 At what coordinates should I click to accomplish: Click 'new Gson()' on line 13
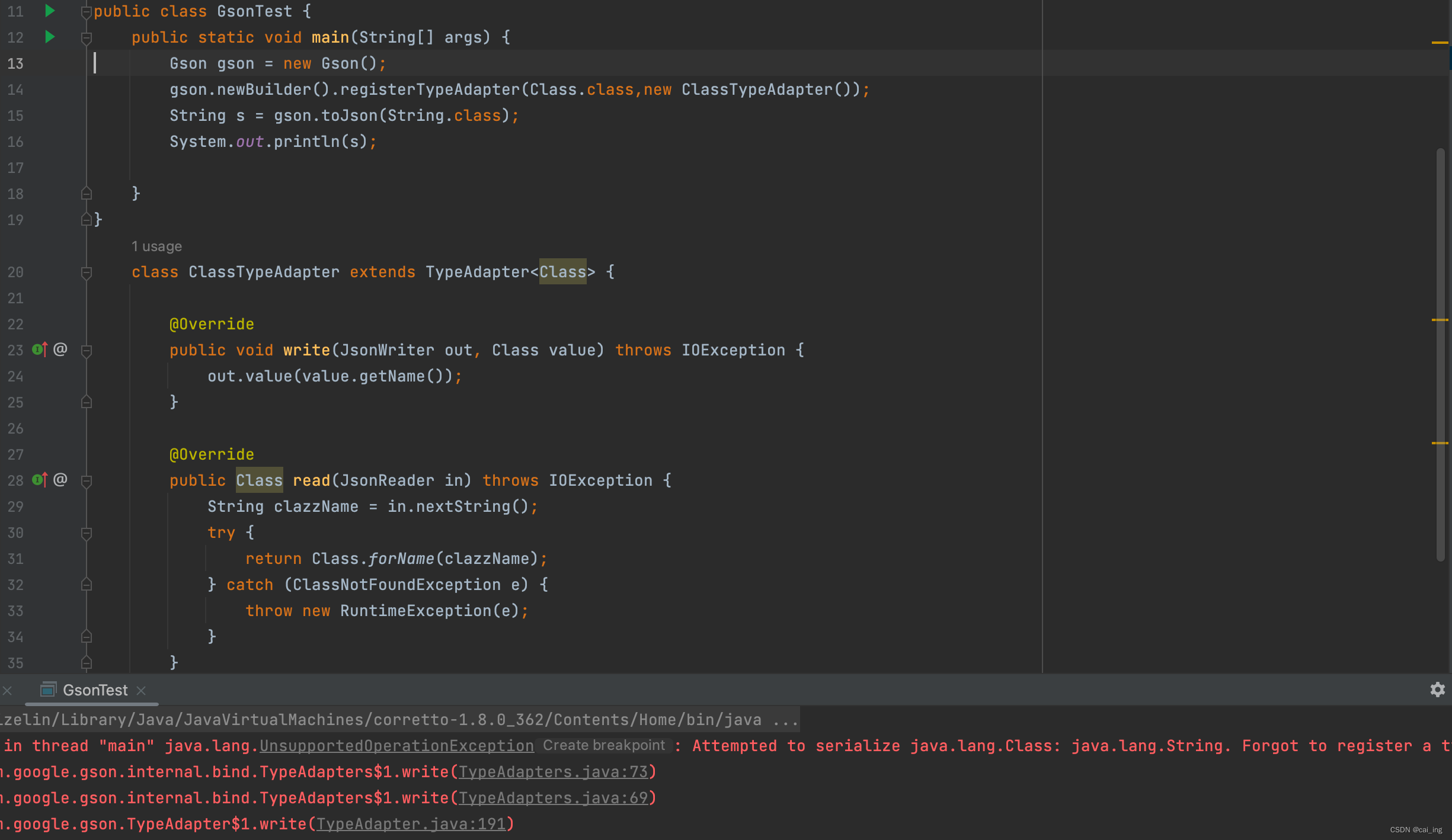pyautogui.click(x=330, y=63)
